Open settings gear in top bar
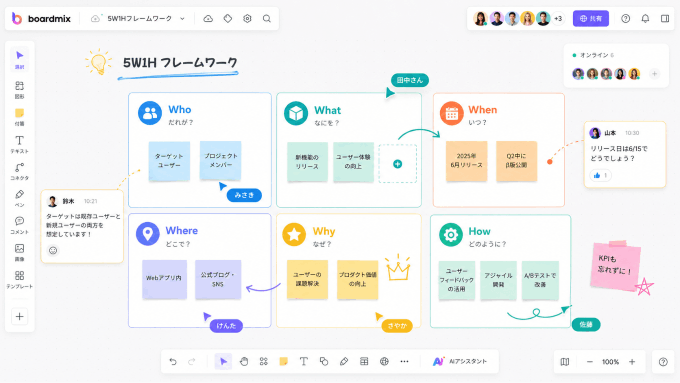 pyautogui.click(x=247, y=19)
